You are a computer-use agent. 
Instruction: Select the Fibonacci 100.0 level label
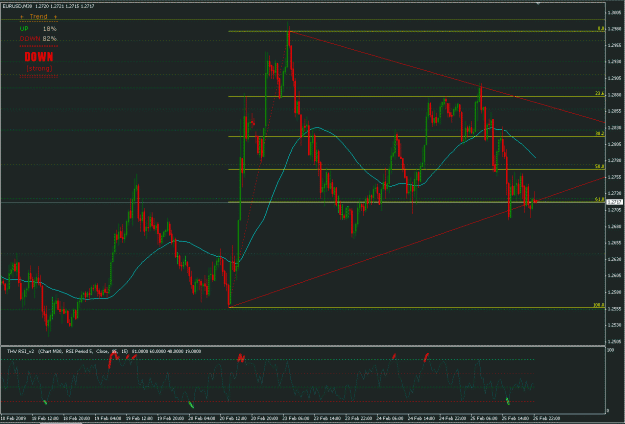[x=599, y=305]
